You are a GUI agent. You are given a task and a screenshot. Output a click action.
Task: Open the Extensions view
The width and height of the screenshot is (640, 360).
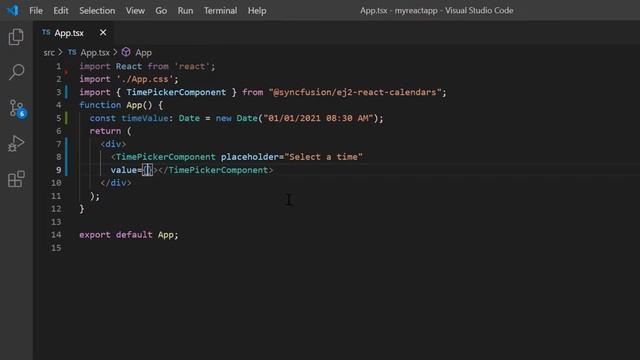16,179
